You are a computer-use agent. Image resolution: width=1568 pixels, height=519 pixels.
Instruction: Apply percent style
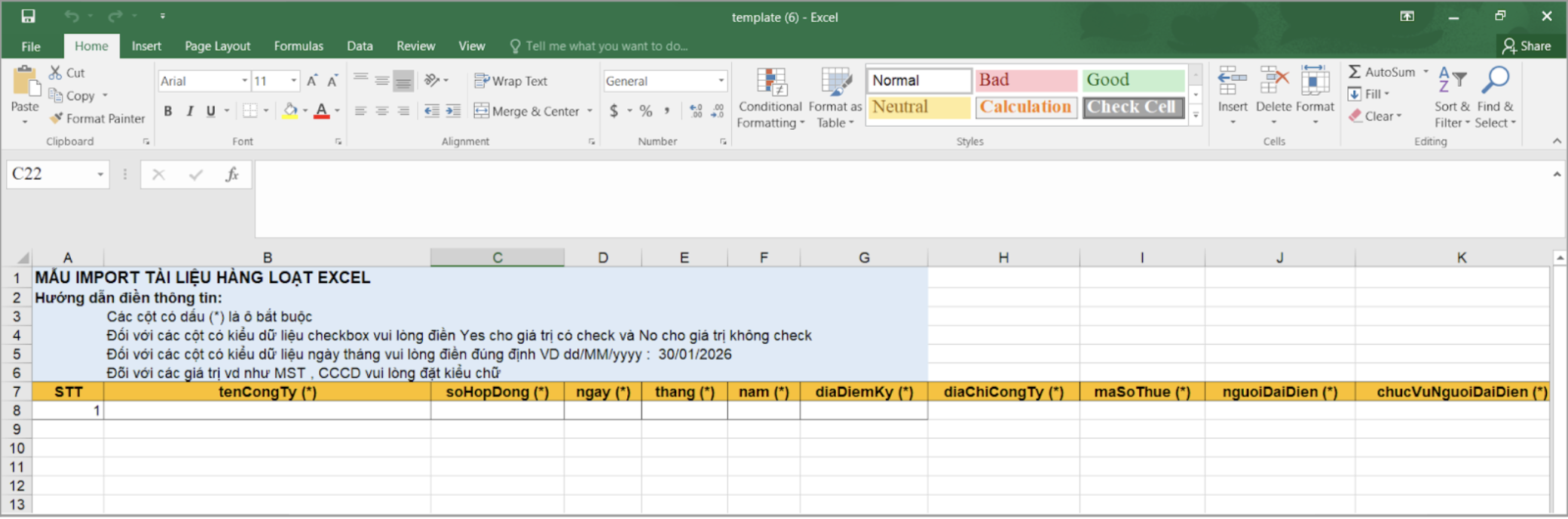(646, 111)
